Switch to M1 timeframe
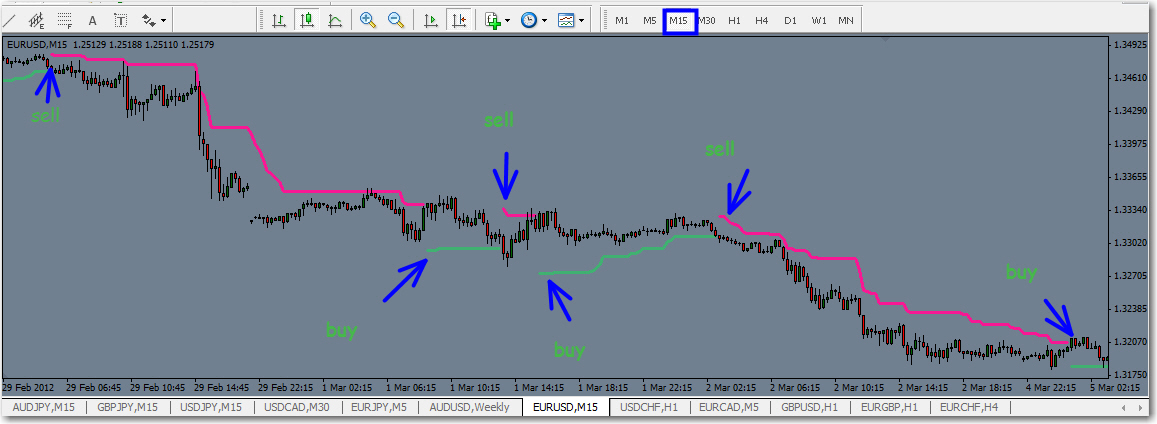This screenshot has height=424, width=1157. click(622, 21)
